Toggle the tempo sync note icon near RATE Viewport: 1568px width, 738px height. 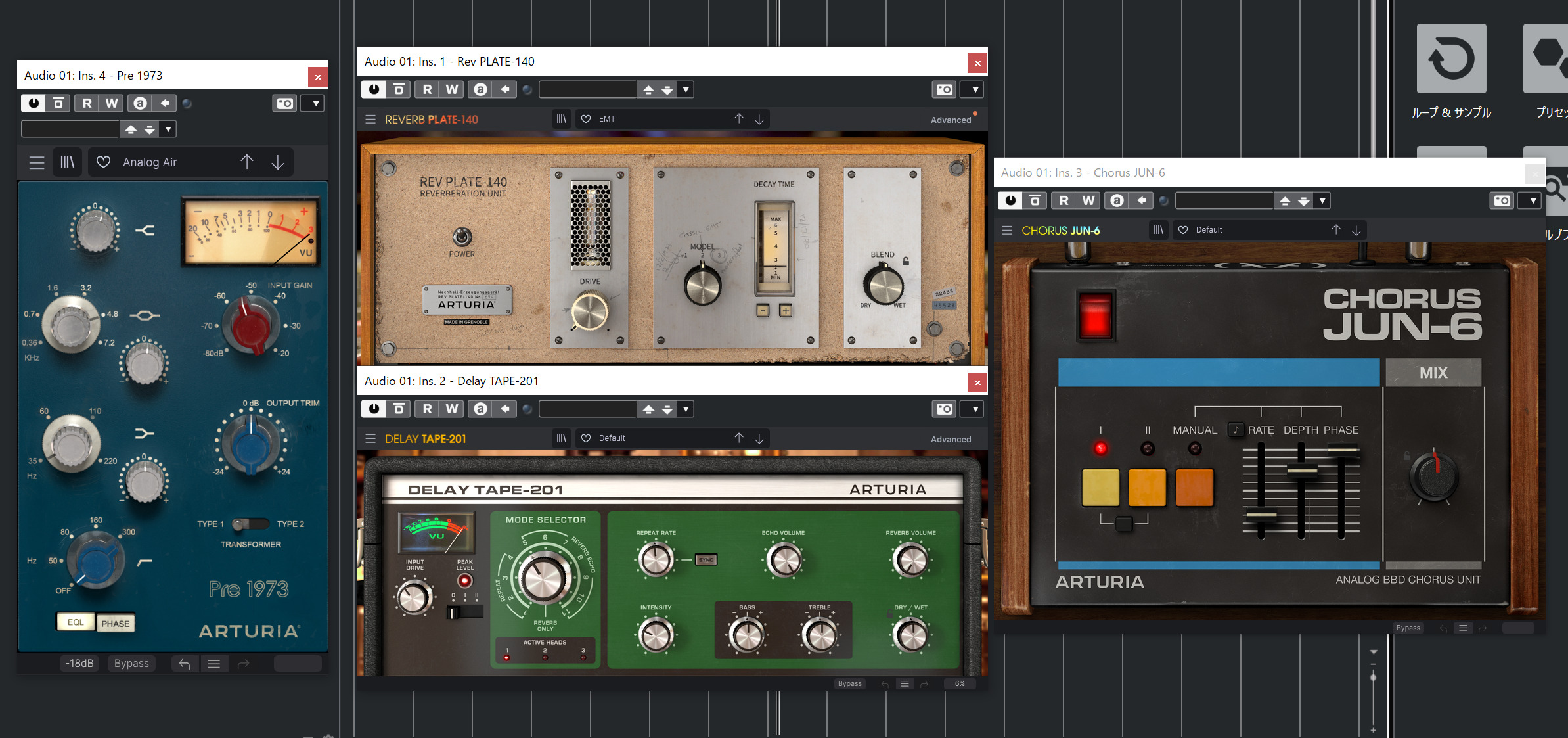tap(1236, 430)
